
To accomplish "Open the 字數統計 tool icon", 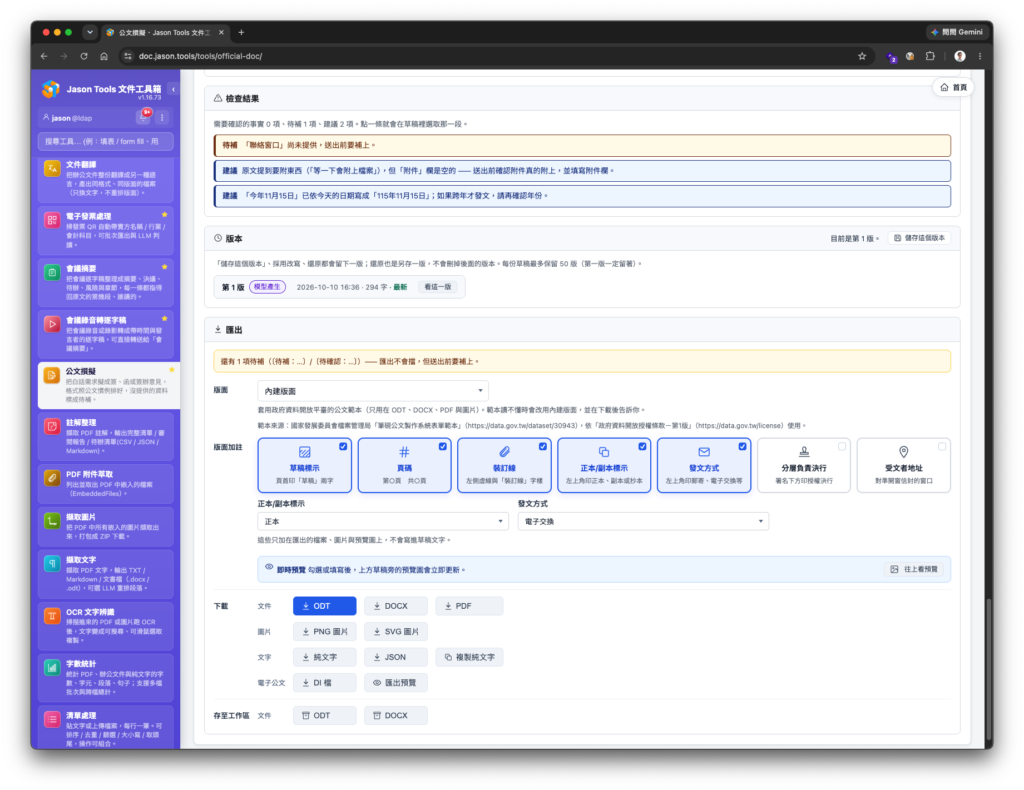I will (x=52, y=667).
